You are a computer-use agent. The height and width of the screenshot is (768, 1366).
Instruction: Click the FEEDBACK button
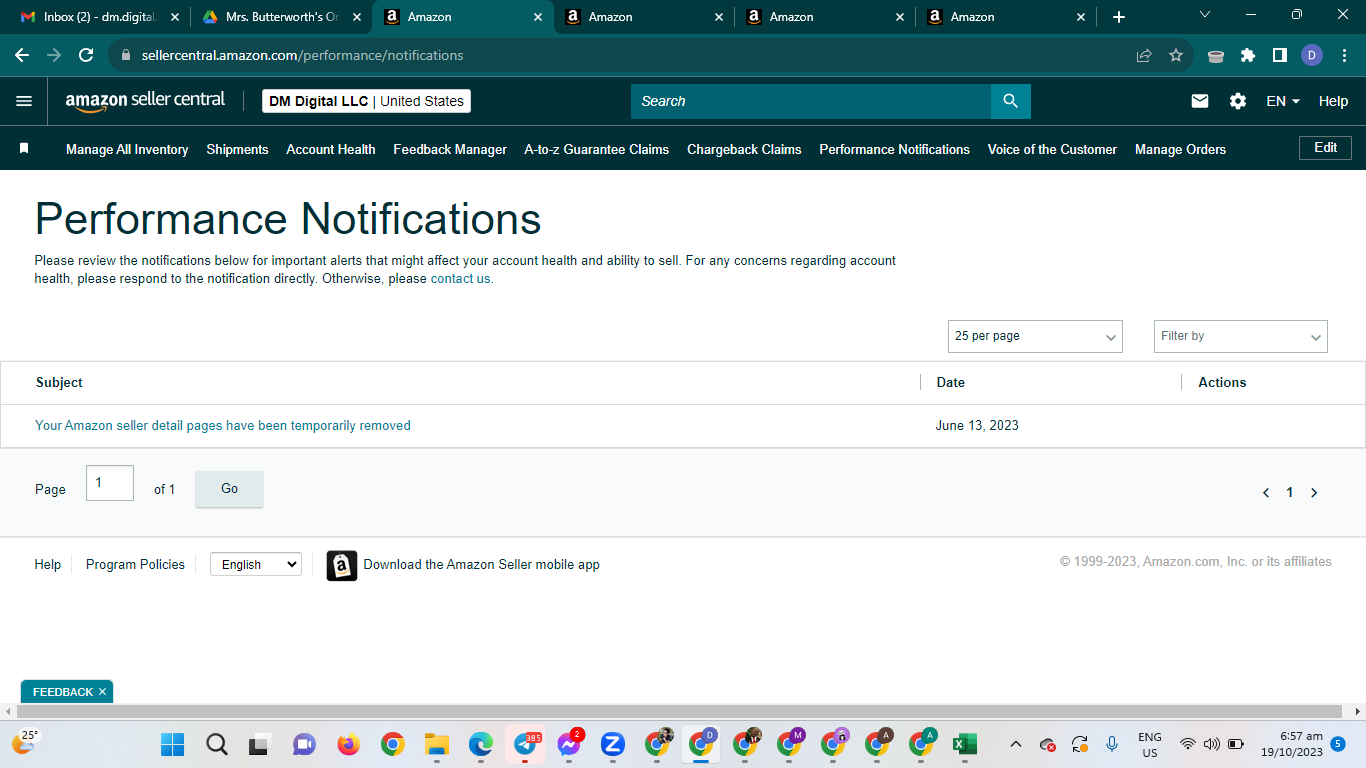pyautogui.click(x=62, y=692)
